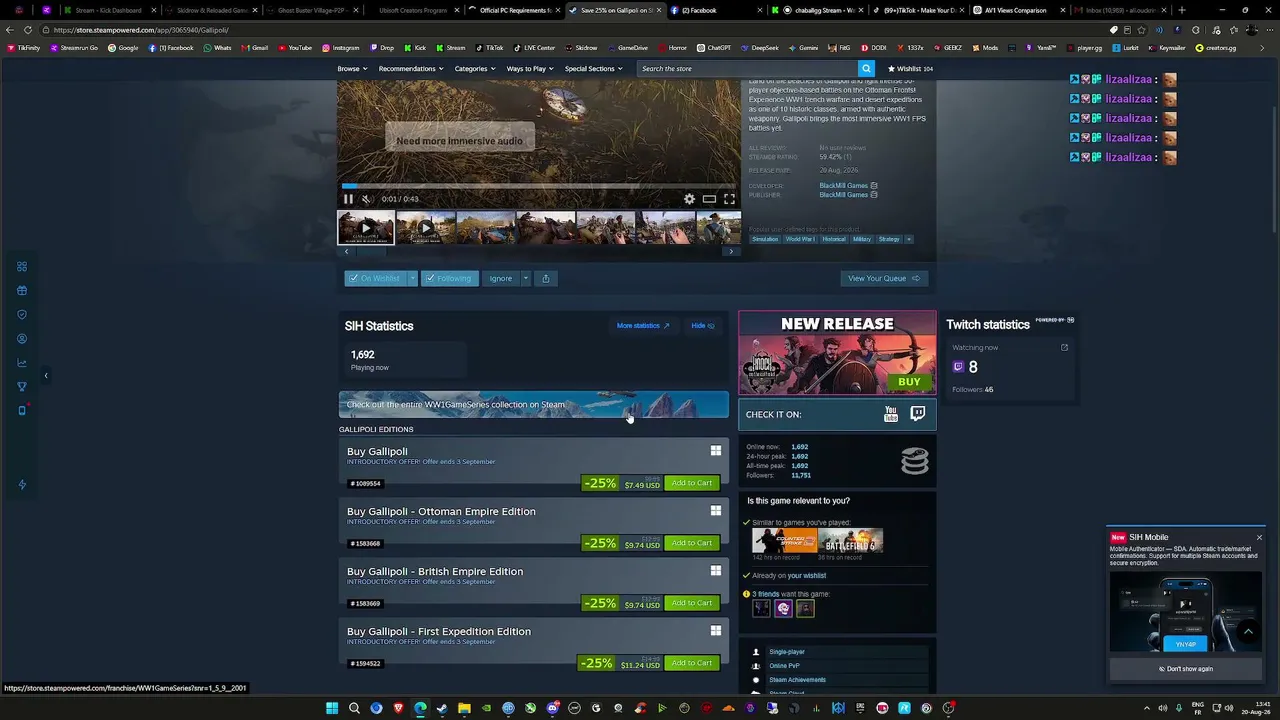The image size is (1280, 720).
Task: Open SIH sidebar shield icon
Action: [x=22, y=315]
